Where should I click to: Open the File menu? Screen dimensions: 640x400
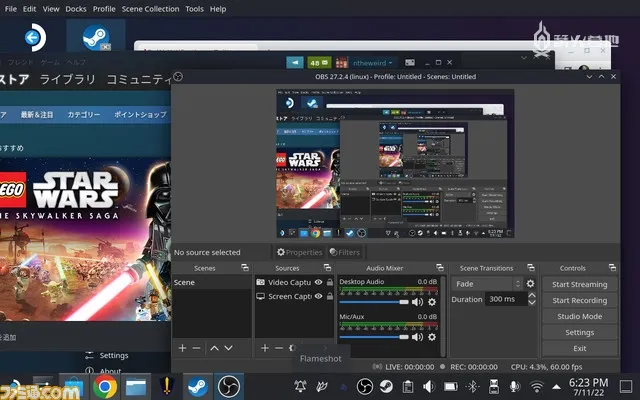[11, 9]
